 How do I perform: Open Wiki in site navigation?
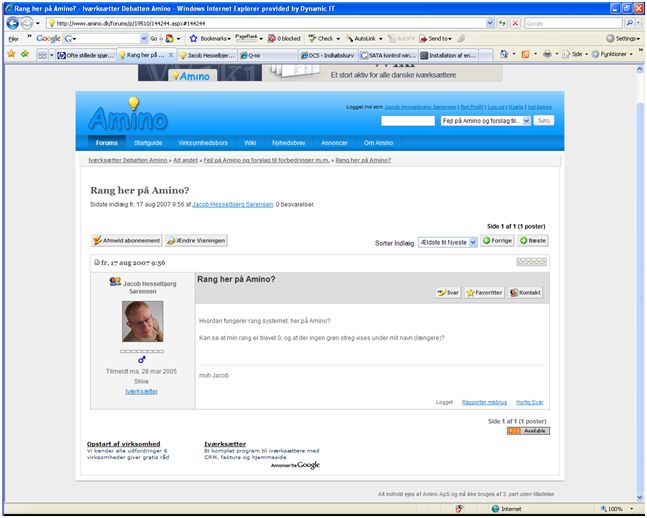tap(250, 143)
